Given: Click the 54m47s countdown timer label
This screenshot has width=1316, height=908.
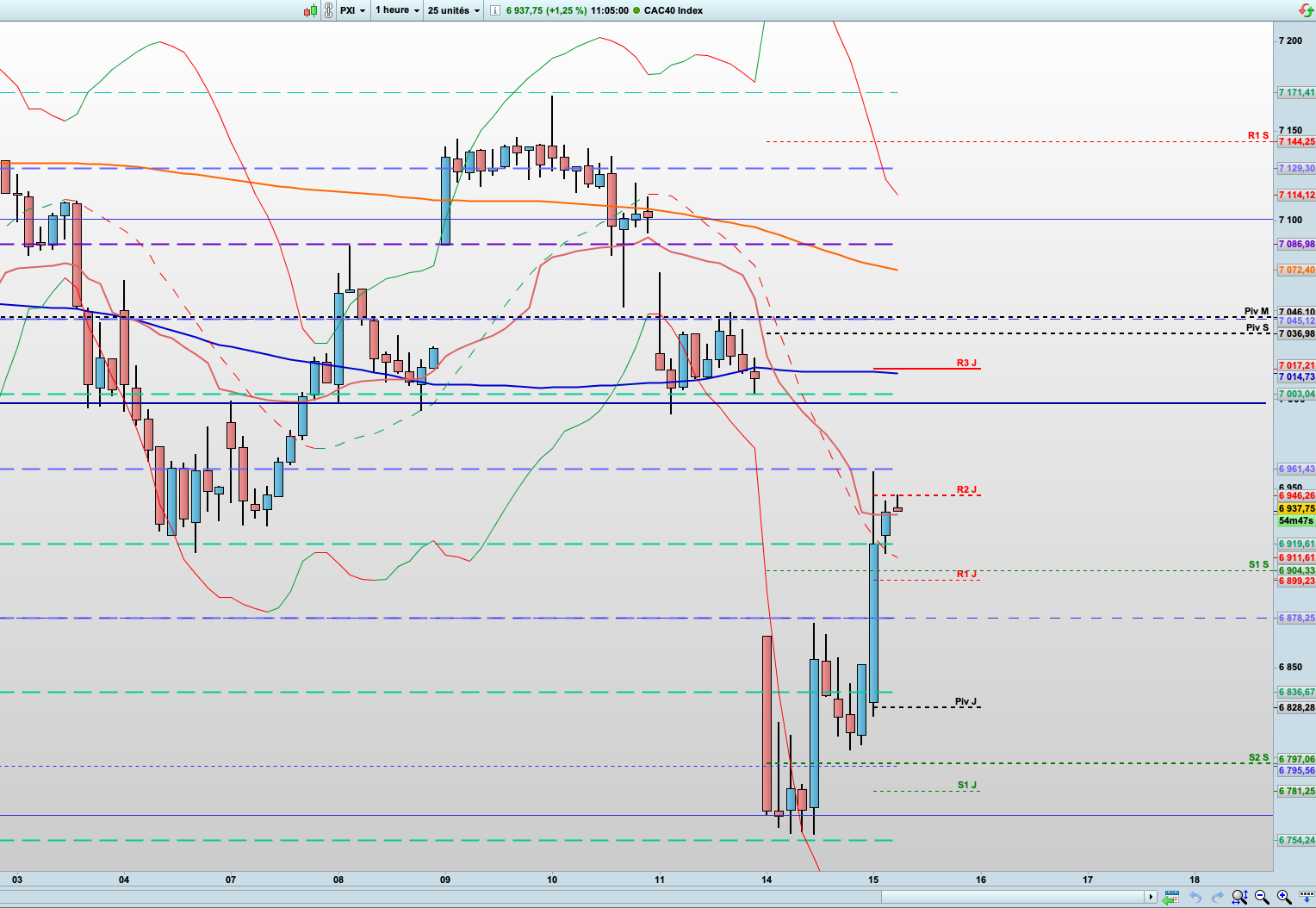Looking at the screenshot, I should point(1296,520).
